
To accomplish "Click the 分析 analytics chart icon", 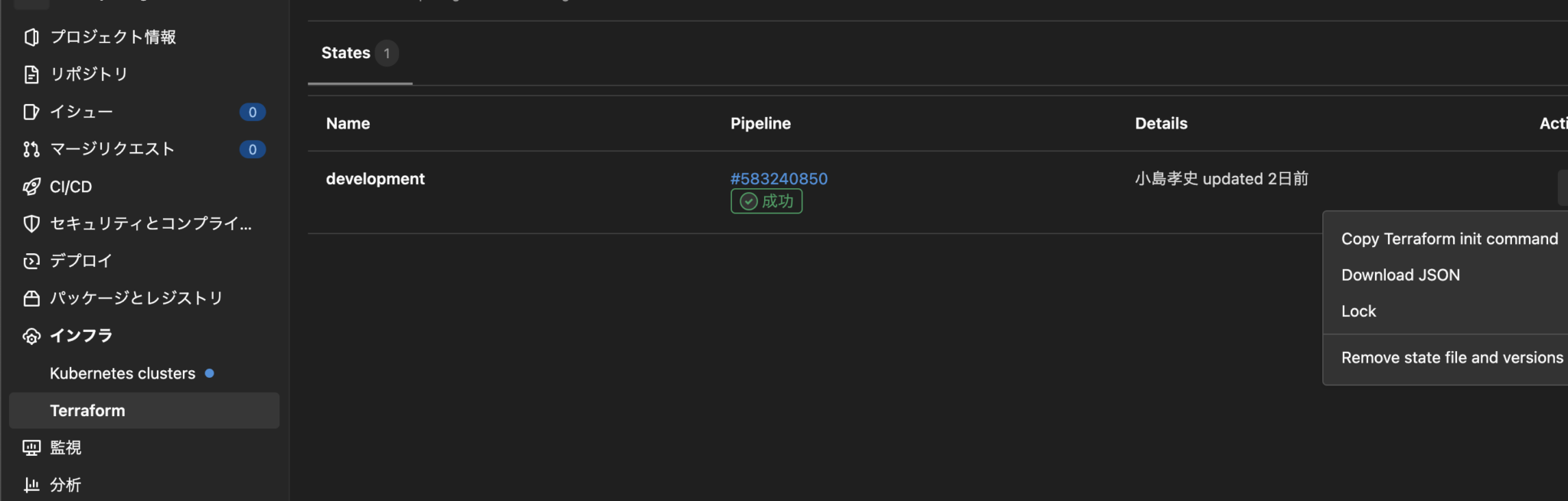I will 31,484.
